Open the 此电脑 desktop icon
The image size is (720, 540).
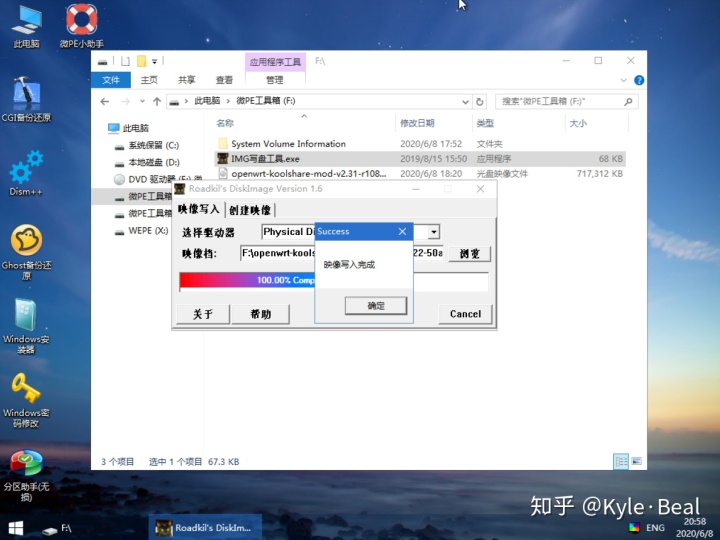tap(27, 26)
